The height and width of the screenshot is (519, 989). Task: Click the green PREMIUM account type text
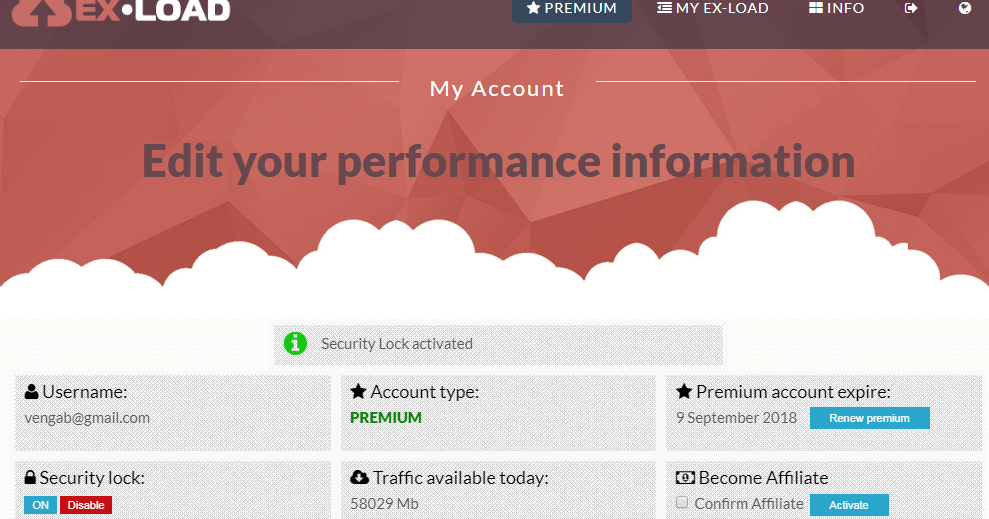[386, 418]
